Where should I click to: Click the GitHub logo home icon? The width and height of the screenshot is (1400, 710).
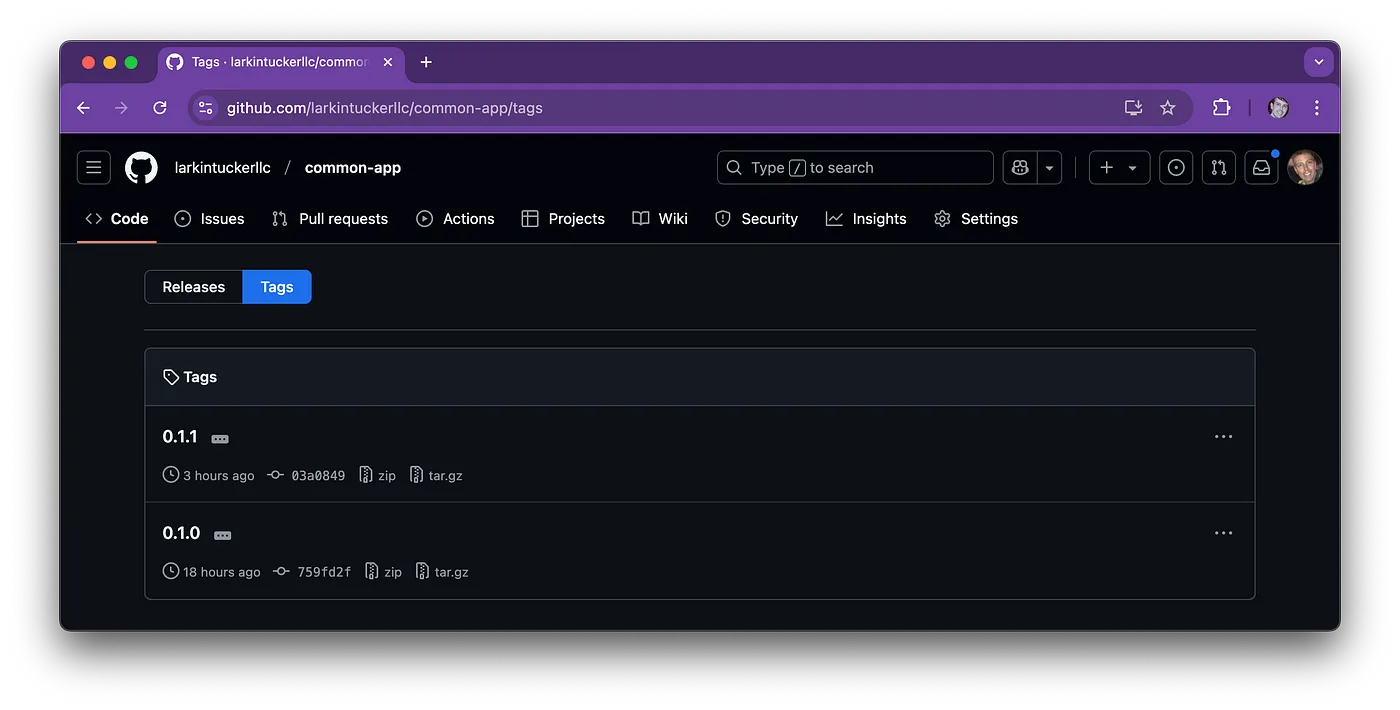click(x=141, y=168)
